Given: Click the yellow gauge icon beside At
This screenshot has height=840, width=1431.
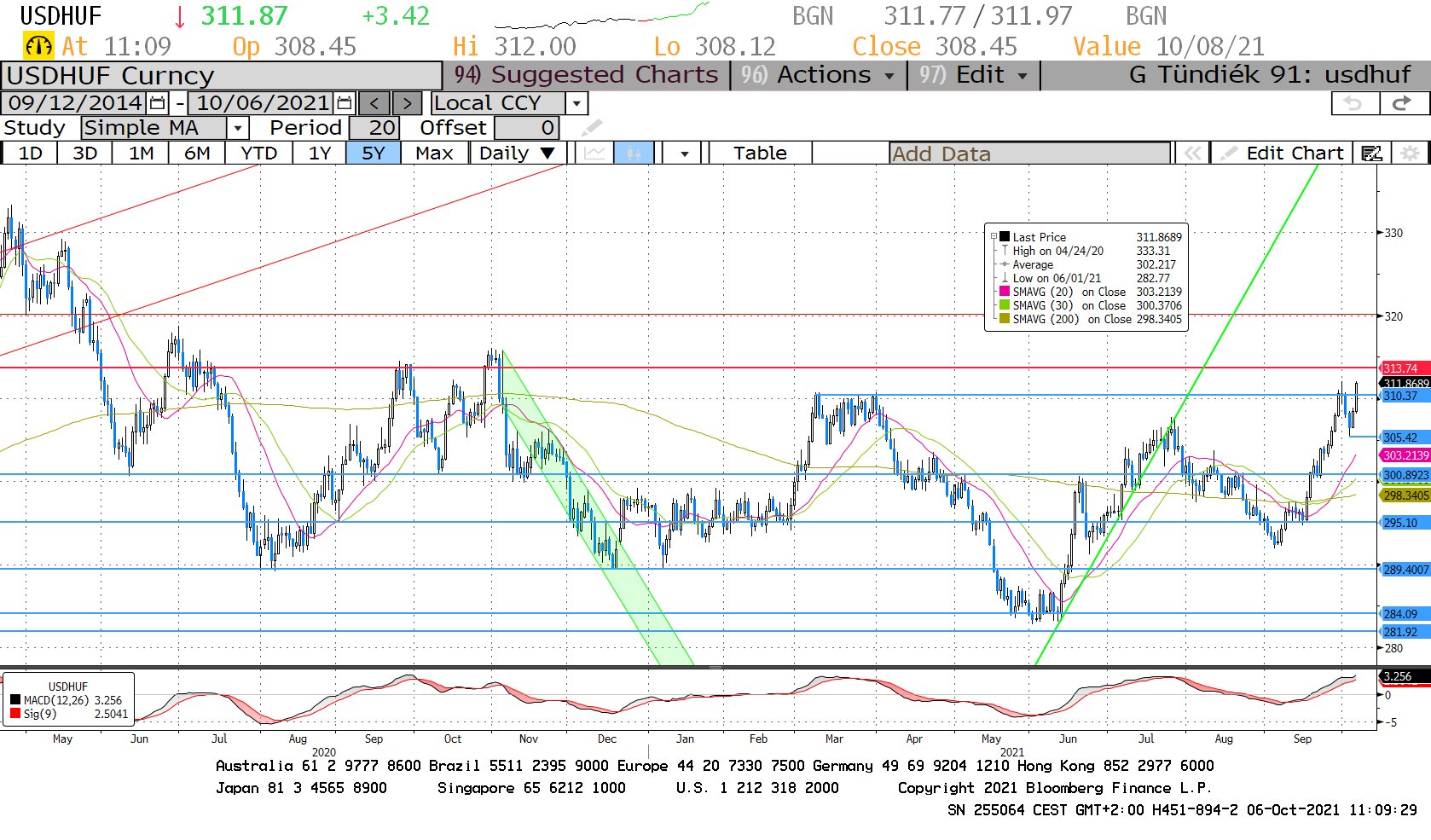Looking at the screenshot, I should click(x=38, y=46).
